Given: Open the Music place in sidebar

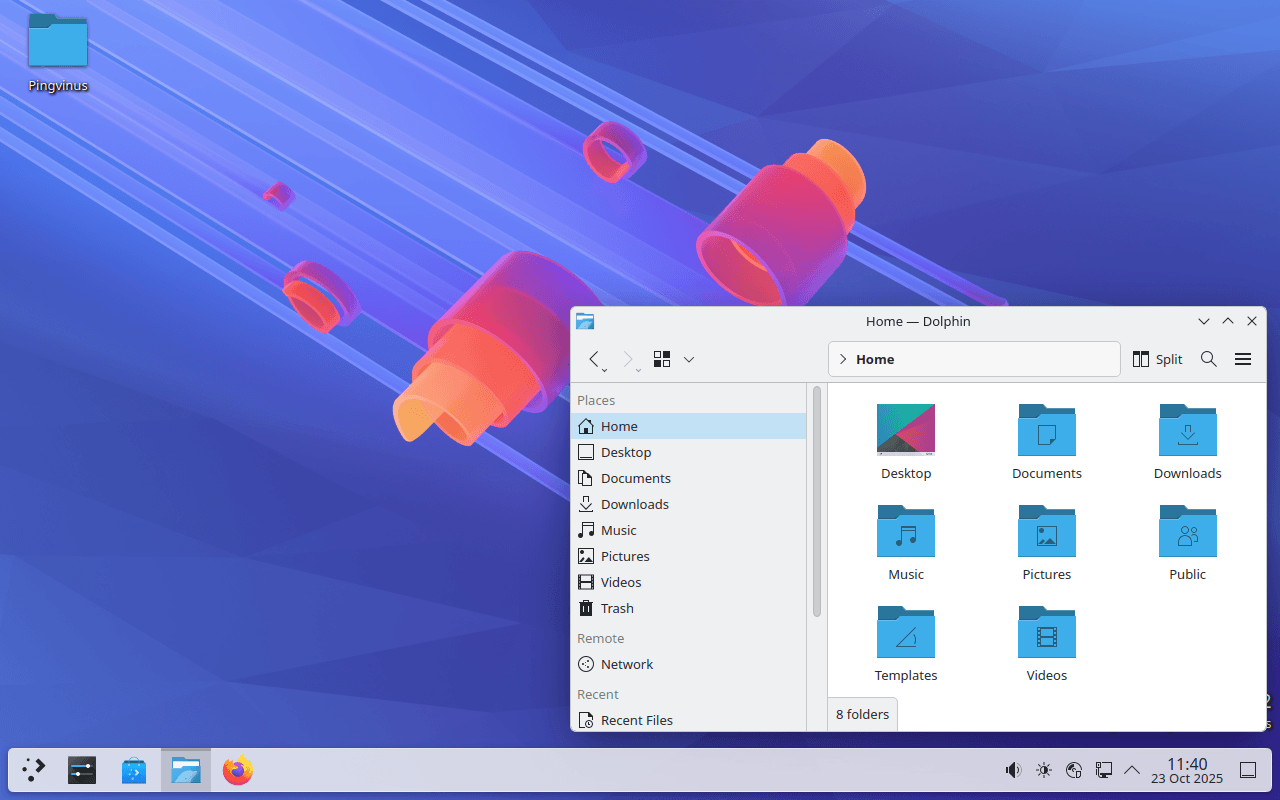Looking at the screenshot, I should click(618, 530).
